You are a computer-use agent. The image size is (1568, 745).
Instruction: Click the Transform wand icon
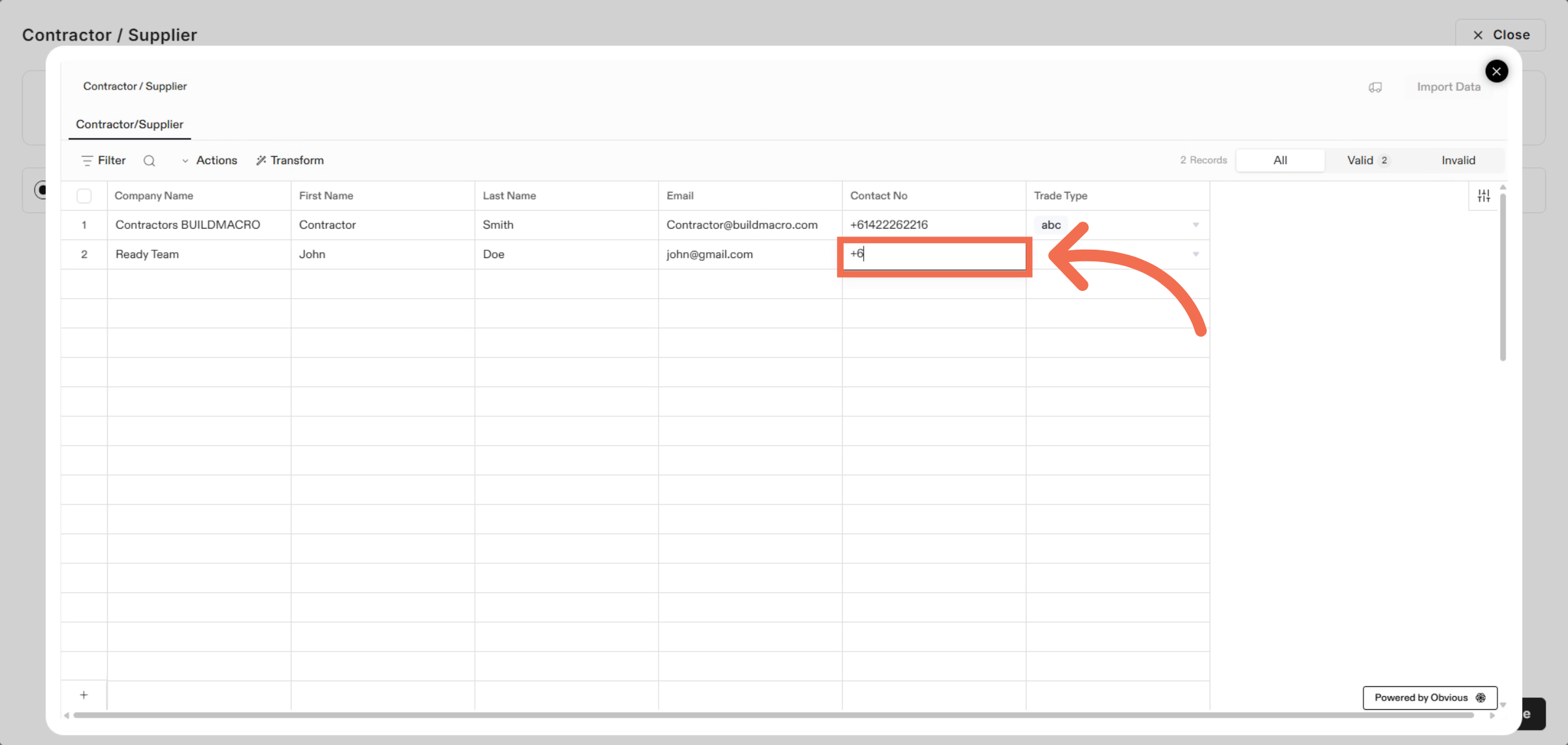(261, 161)
